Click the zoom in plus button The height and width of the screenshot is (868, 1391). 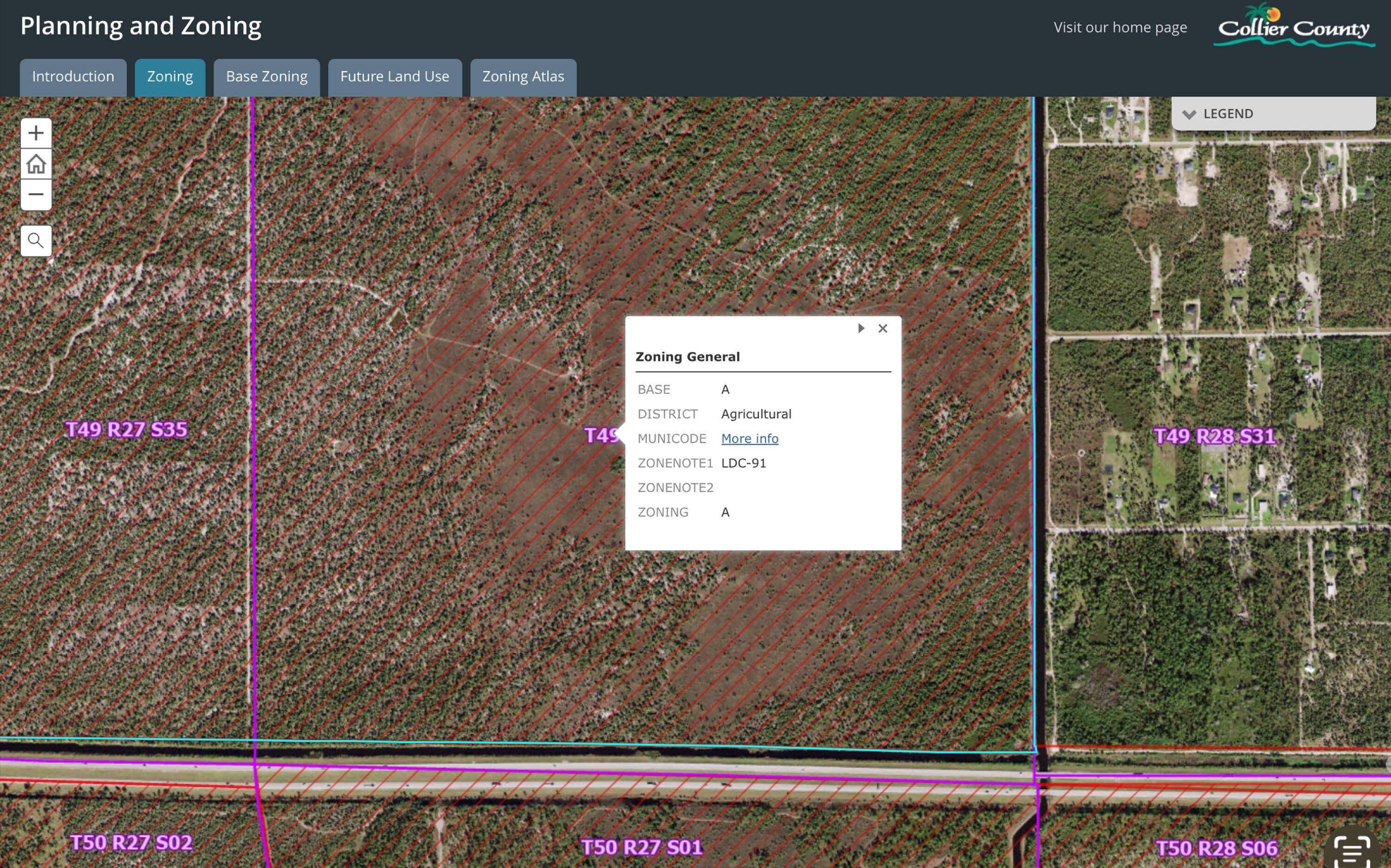pyautogui.click(x=36, y=133)
